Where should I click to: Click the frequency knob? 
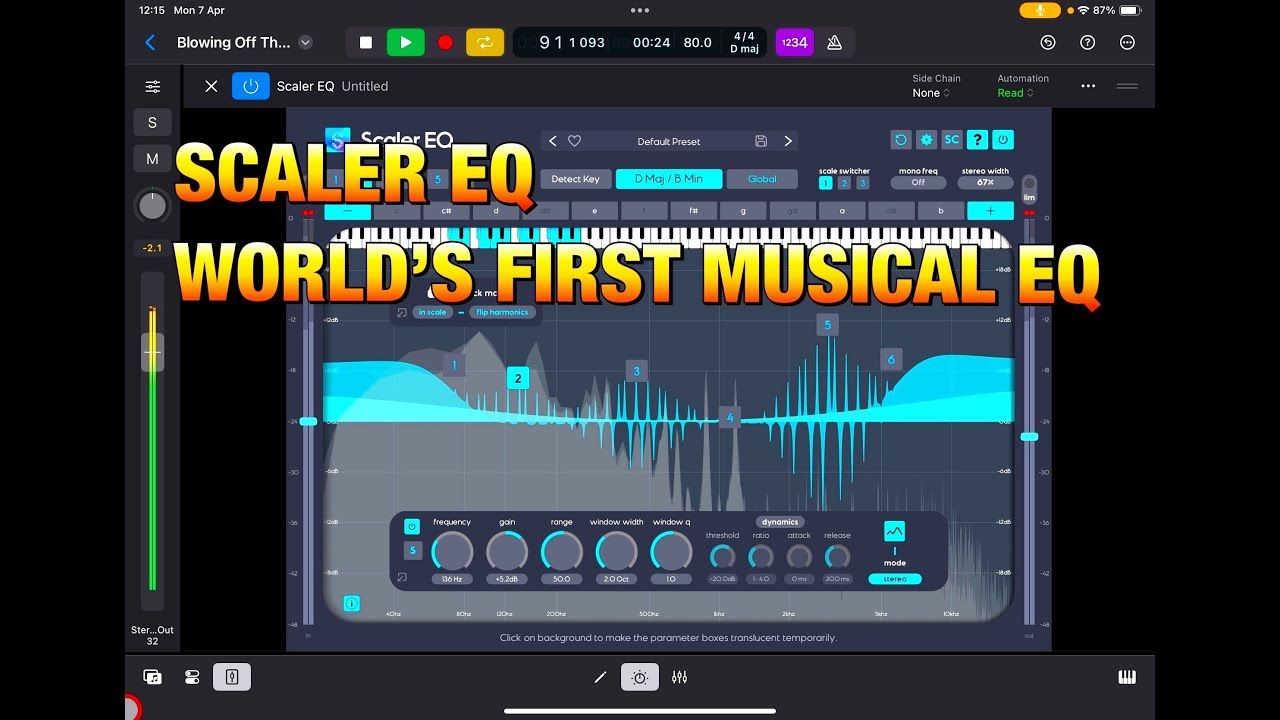452,551
